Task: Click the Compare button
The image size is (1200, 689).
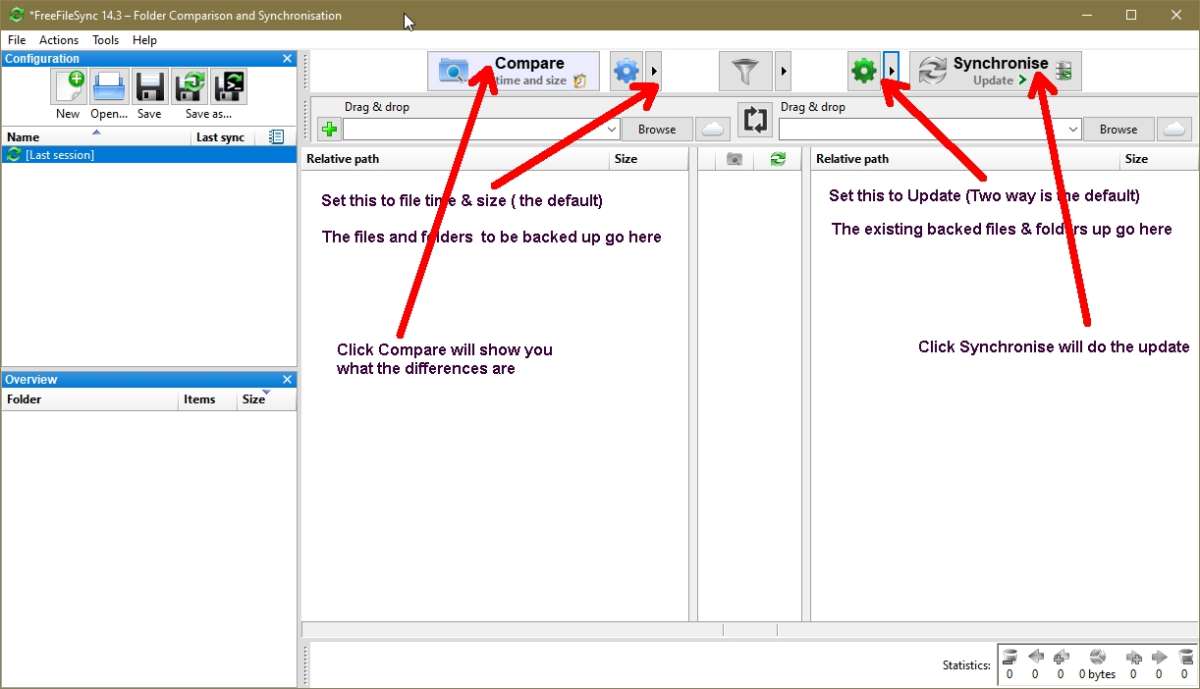Action: [x=513, y=71]
